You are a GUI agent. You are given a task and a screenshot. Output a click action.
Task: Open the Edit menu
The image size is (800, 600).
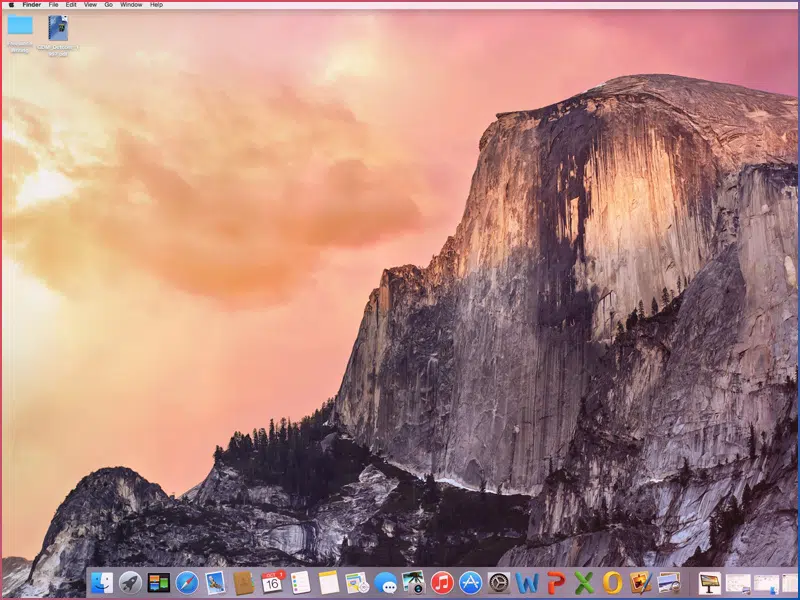[71, 5]
